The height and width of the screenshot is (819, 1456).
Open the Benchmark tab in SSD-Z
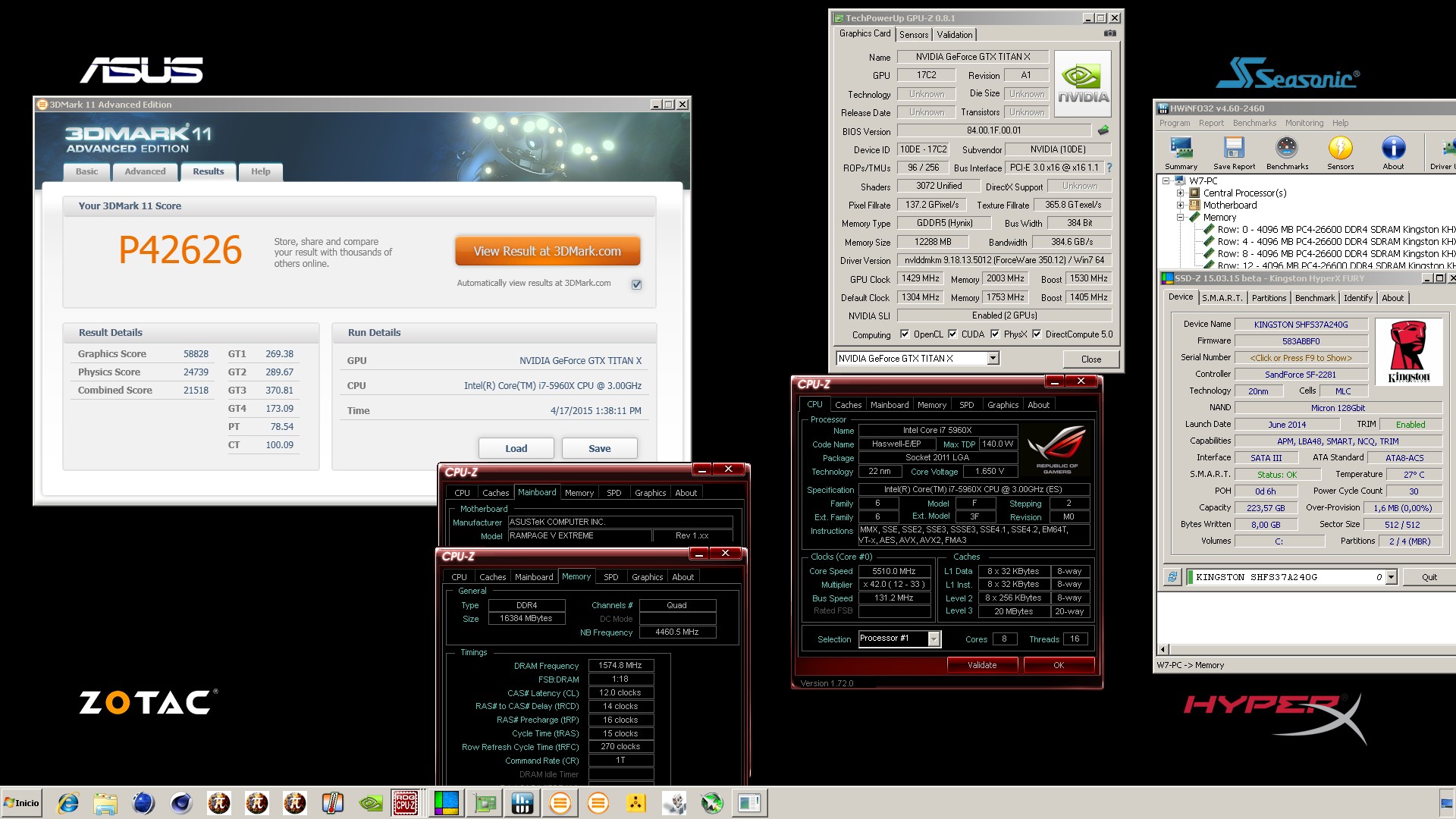(x=1315, y=298)
